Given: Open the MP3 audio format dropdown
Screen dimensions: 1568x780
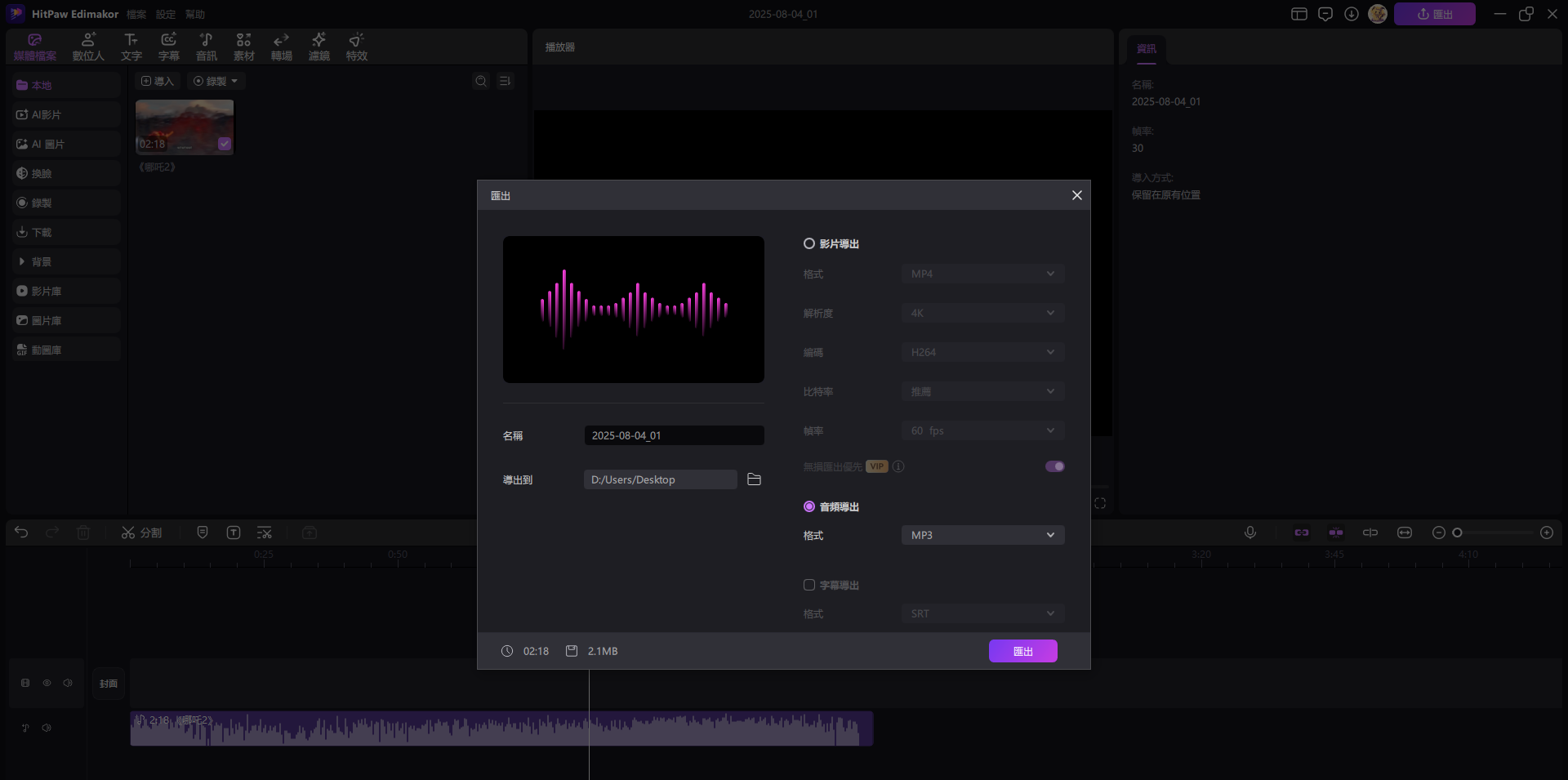Looking at the screenshot, I should click(982, 535).
